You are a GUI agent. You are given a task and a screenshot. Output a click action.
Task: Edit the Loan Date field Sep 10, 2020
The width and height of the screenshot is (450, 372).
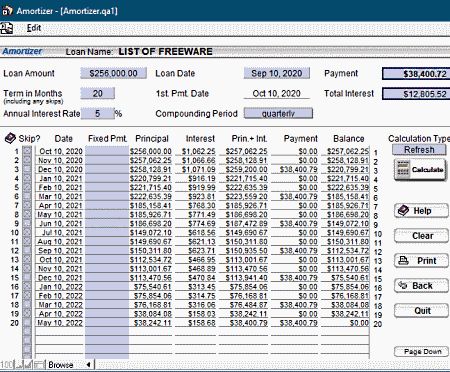pyautogui.click(x=277, y=73)
